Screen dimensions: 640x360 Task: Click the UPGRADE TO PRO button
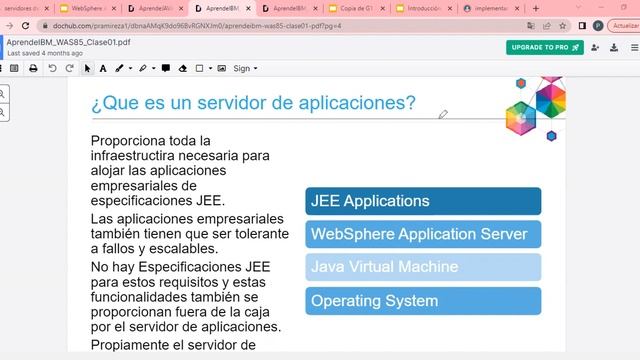545,47
